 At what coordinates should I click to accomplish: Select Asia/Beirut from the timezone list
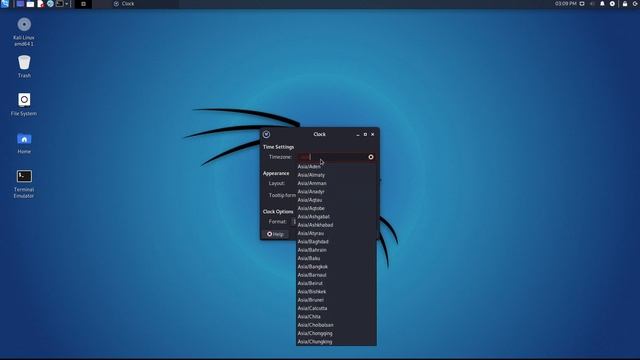click(x=336, y=283)
